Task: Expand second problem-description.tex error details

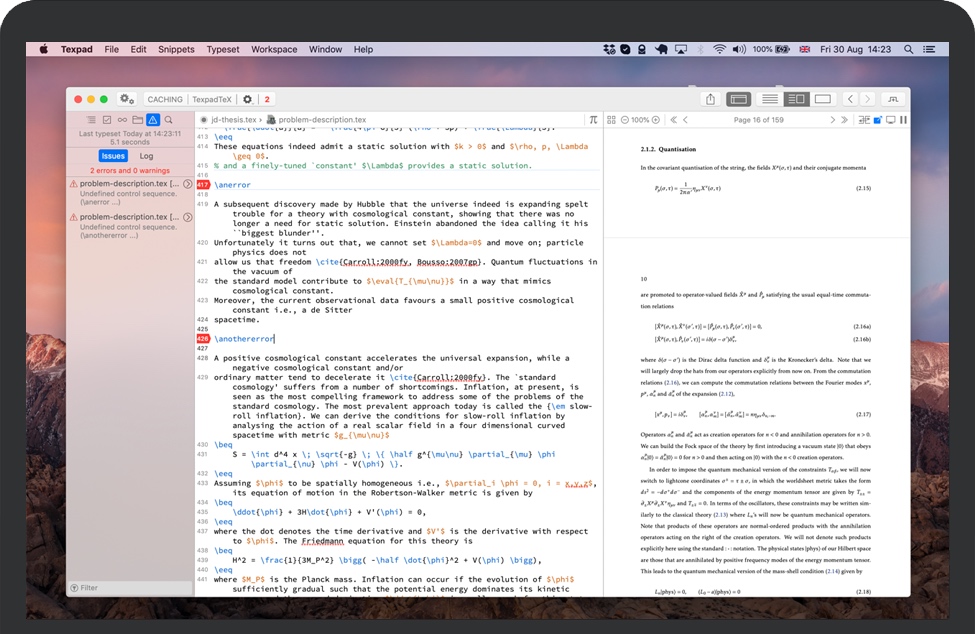Action: [x=187, y=217]
